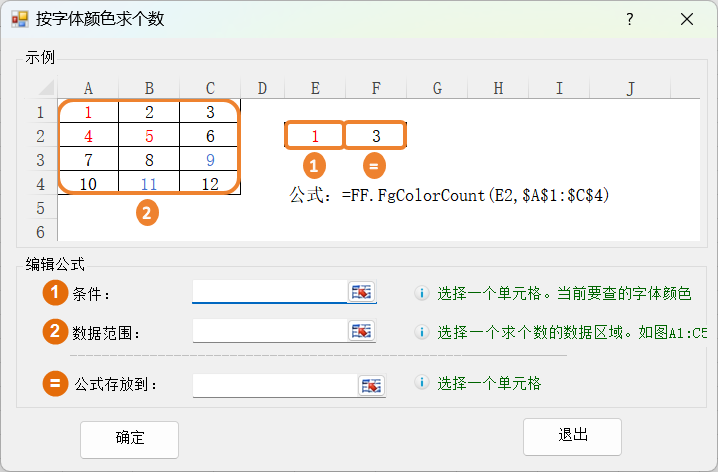Click range picker icon beside 公式存放到 field

[x=371, y=385]
